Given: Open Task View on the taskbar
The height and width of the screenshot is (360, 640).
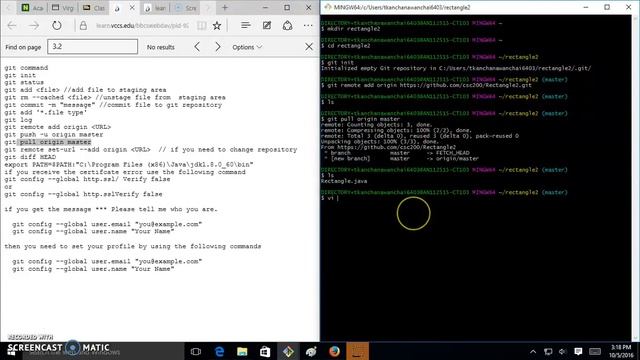Looking at the screenshot, I should coord(196,351).
